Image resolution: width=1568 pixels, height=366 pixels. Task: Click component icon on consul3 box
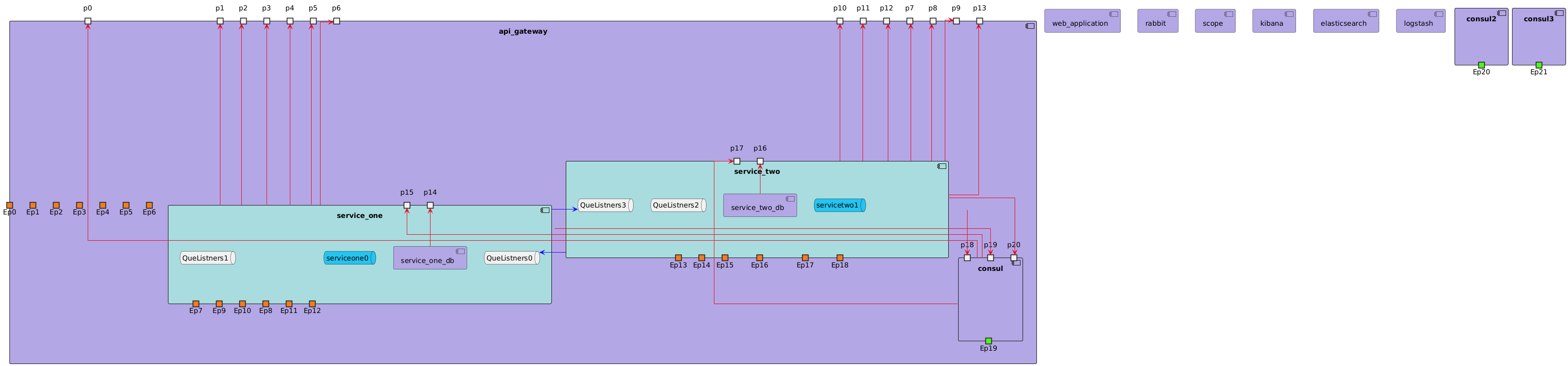coord(1559,13)
